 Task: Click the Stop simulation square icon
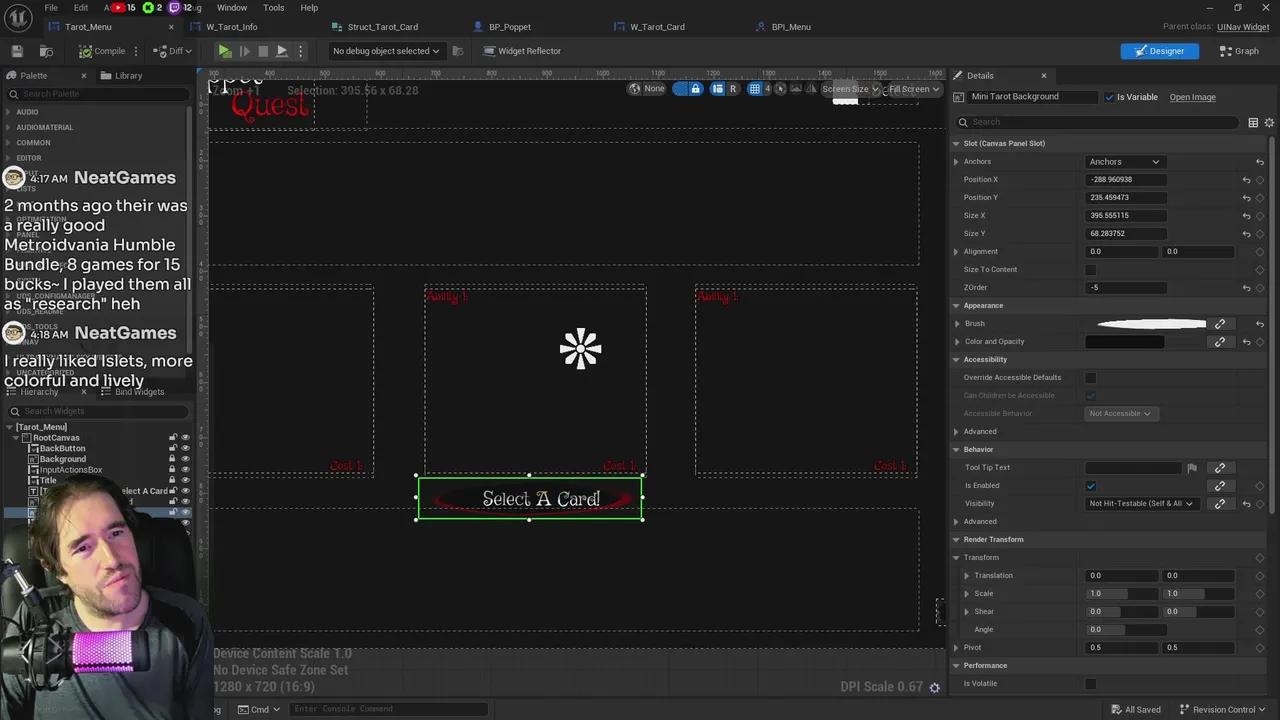pos(263,51)
